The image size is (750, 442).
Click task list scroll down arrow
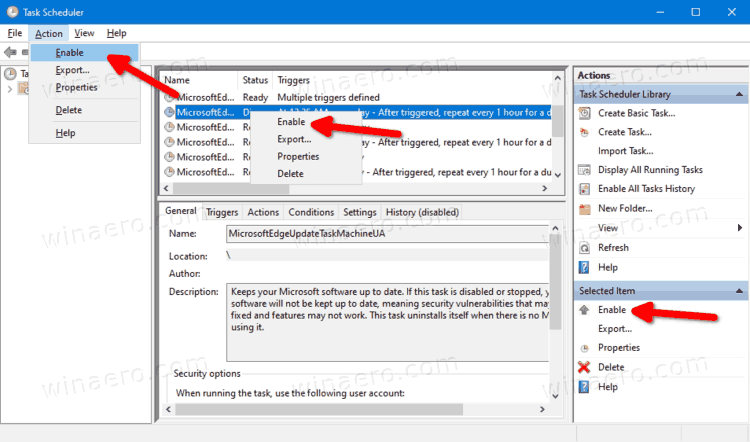558,175
